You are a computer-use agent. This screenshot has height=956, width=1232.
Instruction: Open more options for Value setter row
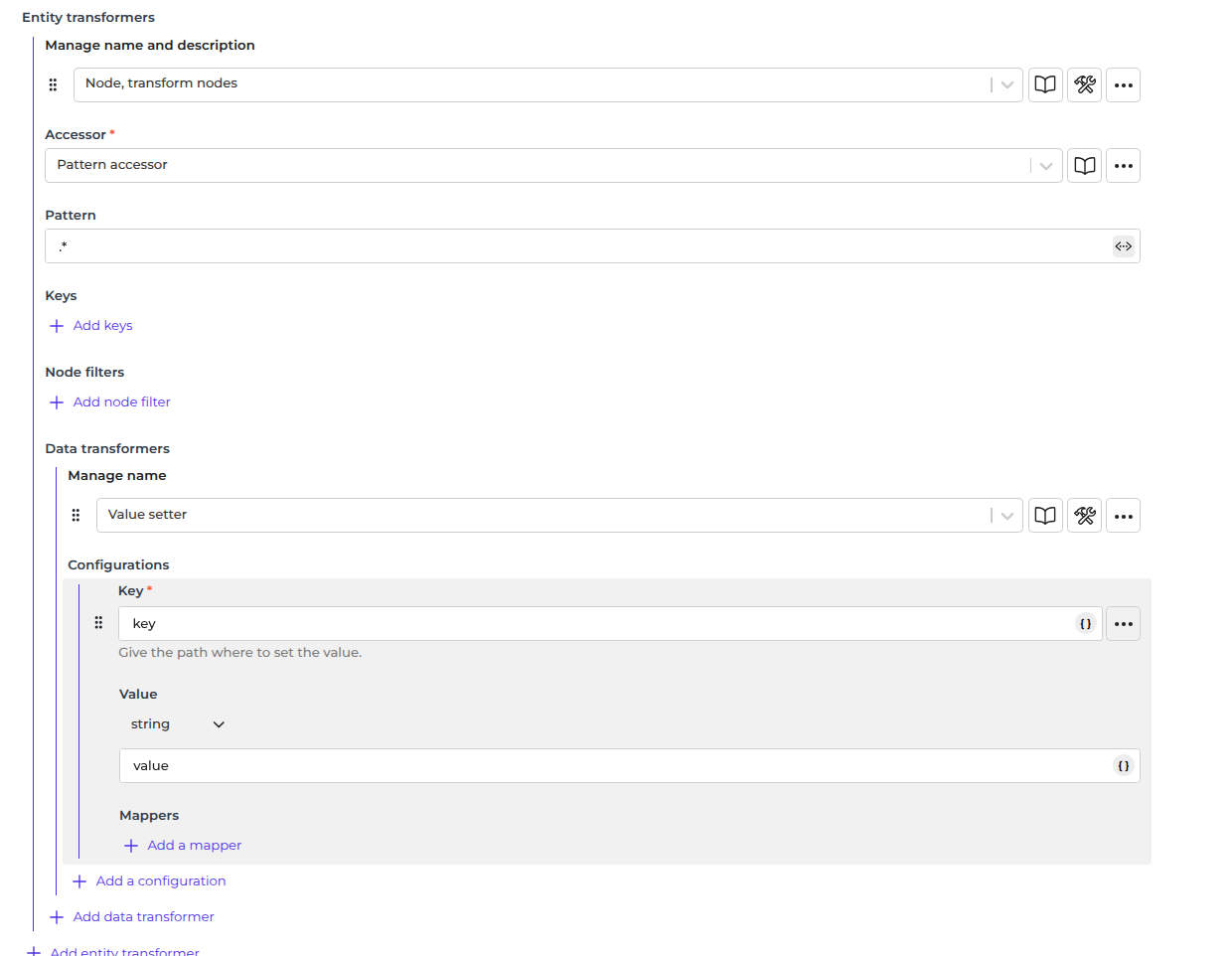(x=1123, y=515)
